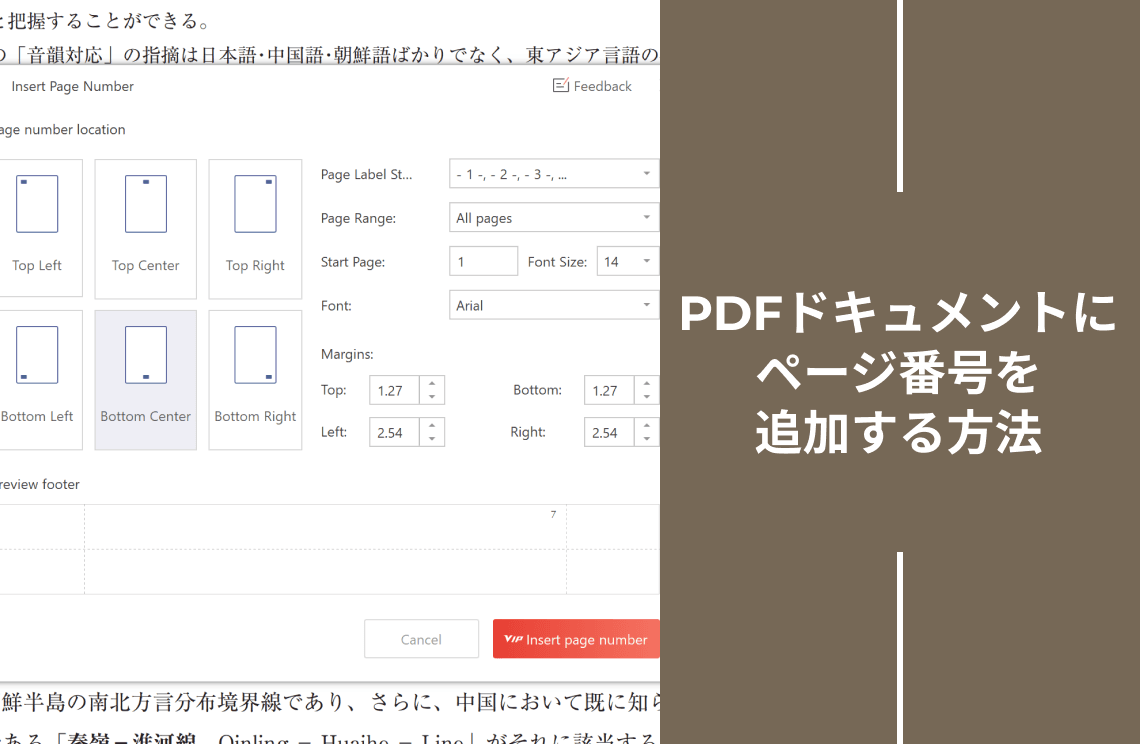Increase the Left margin value
1140x744 pixels.
coord(432,426)
